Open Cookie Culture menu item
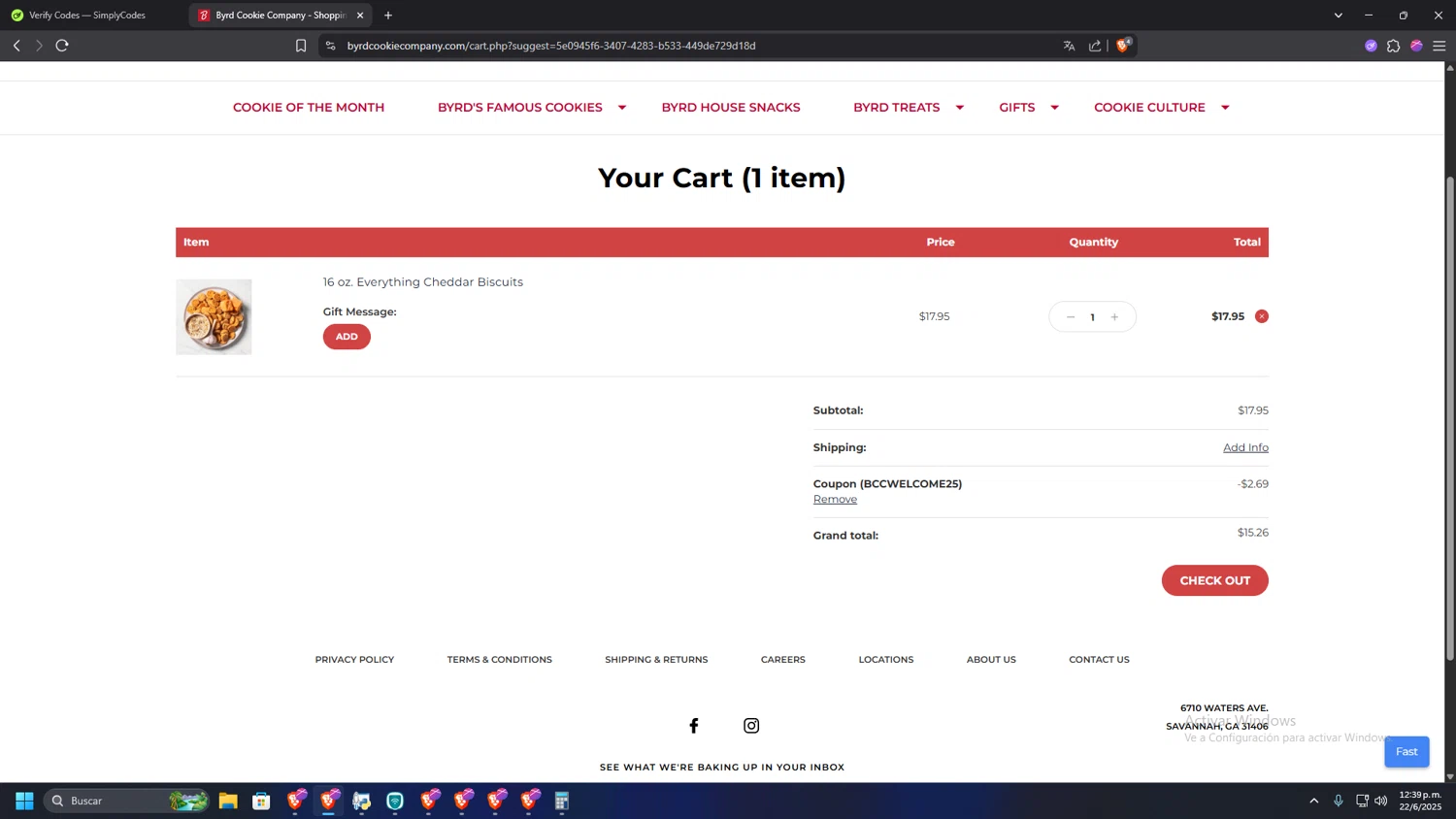Image resolution: width=1456 pixels, height=819 pixels. pyautogui.click(x=1149, y=108)
